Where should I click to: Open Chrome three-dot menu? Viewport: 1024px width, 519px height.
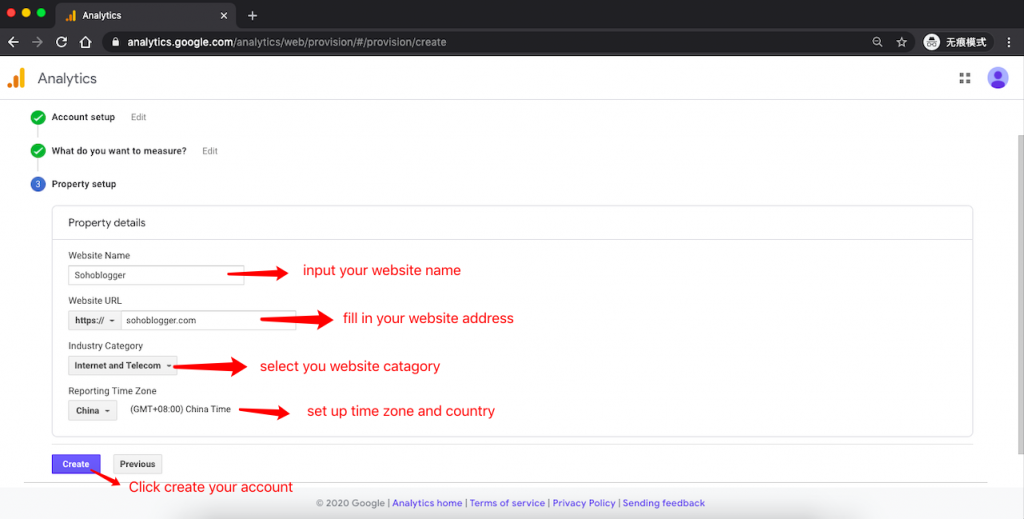pyautogui.click(x=1009, y=42)
